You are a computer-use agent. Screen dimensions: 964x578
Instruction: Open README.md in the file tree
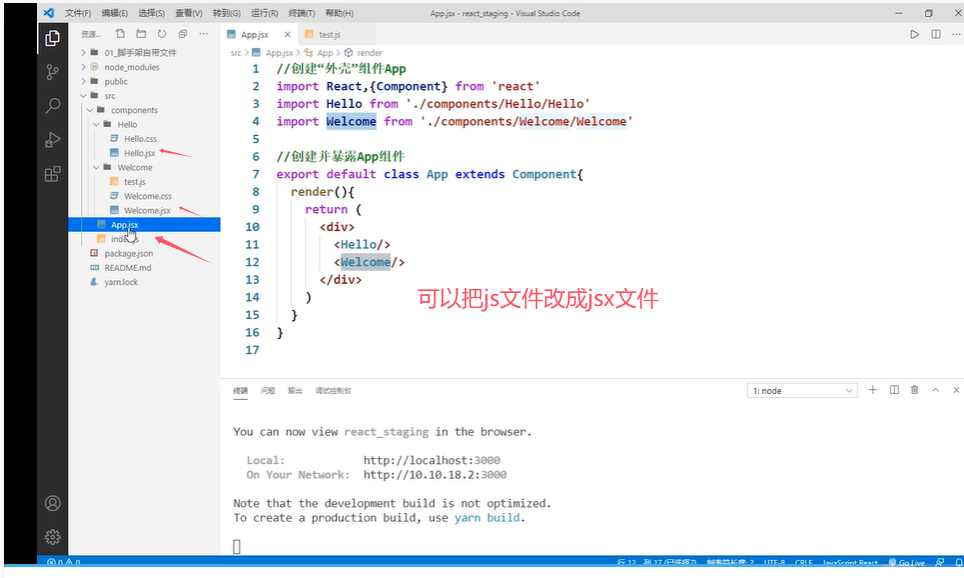tap(127, 267)
